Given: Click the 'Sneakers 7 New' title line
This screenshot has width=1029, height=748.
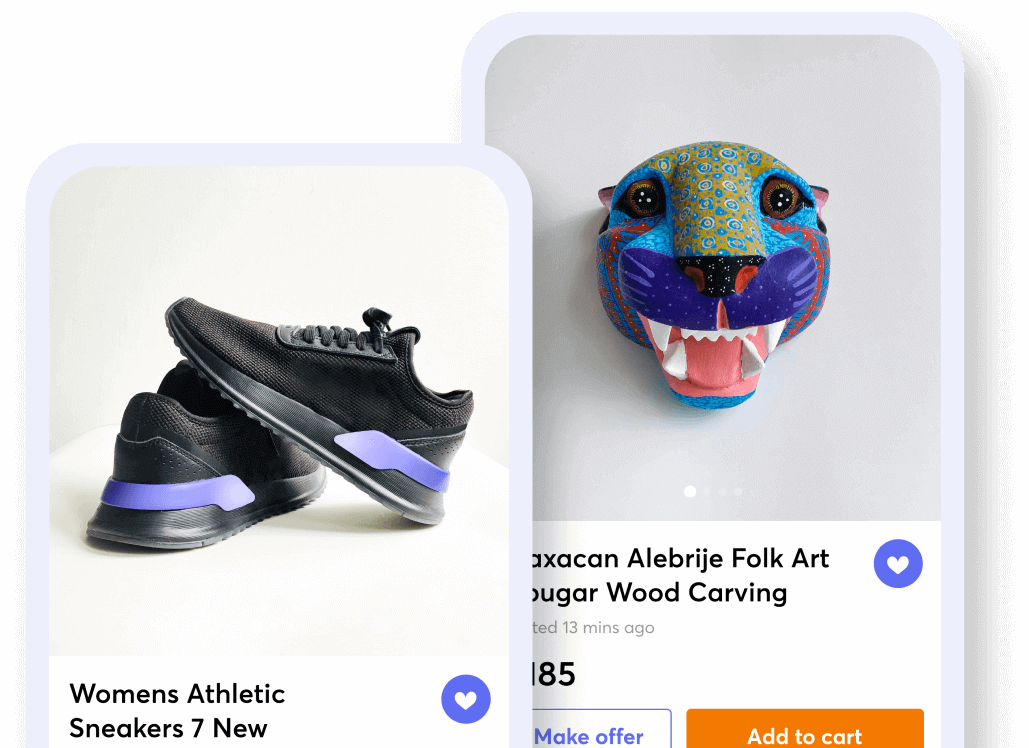Looking at the screenshot, I should pos(168,728).
